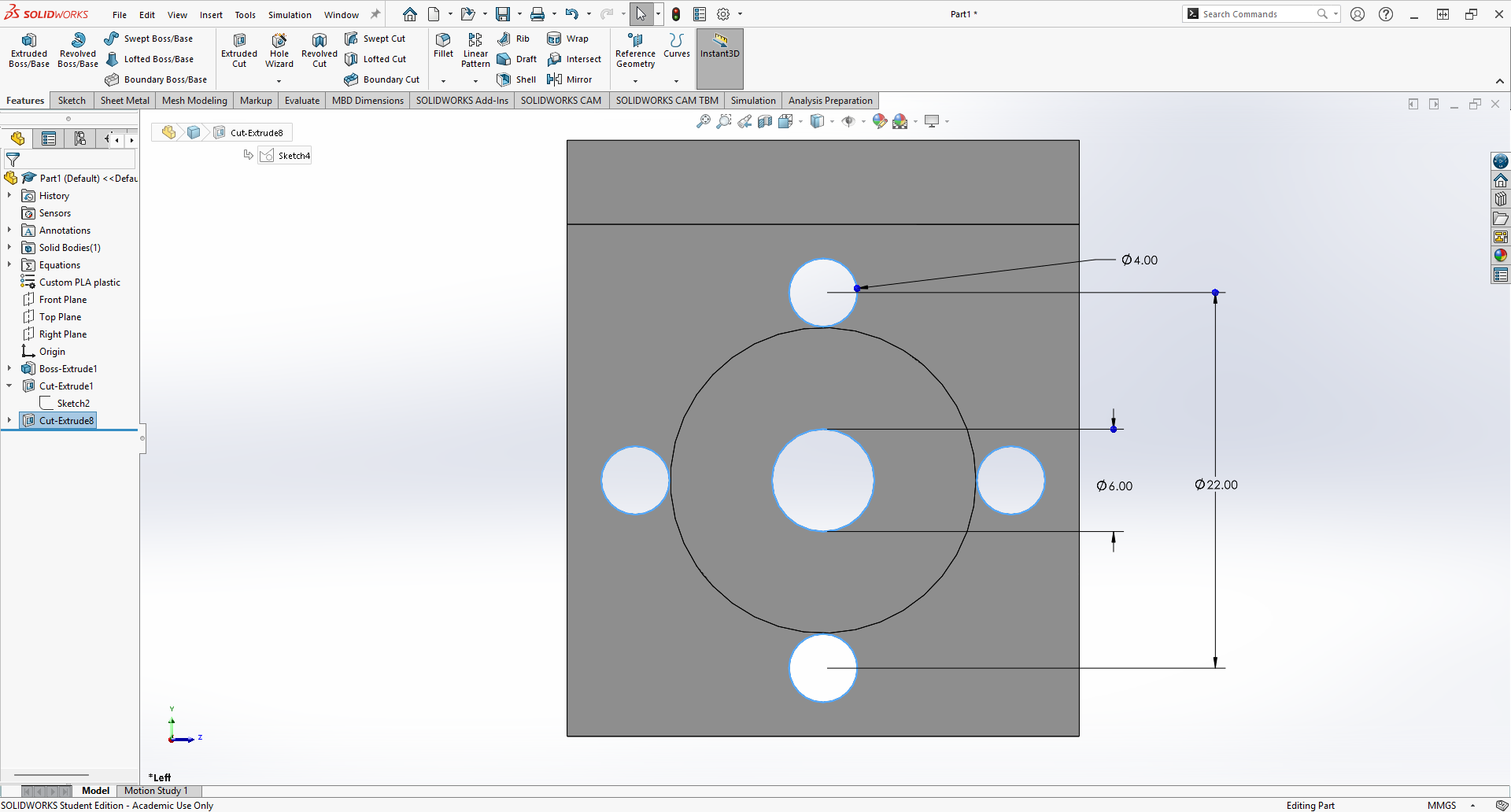1511x812 pixels.
Task: Open the Simulation menu
Action: click(x=290, y=15)
